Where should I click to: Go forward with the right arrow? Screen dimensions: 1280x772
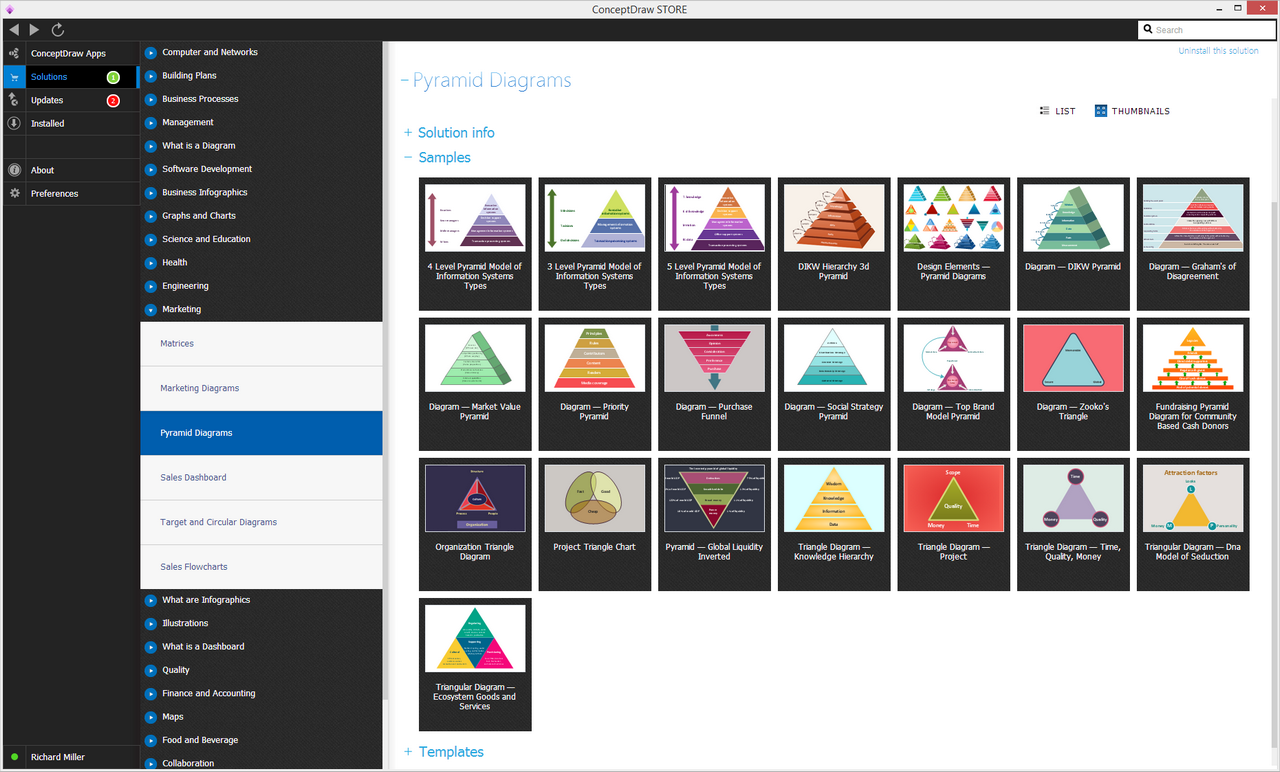(35, 30)
